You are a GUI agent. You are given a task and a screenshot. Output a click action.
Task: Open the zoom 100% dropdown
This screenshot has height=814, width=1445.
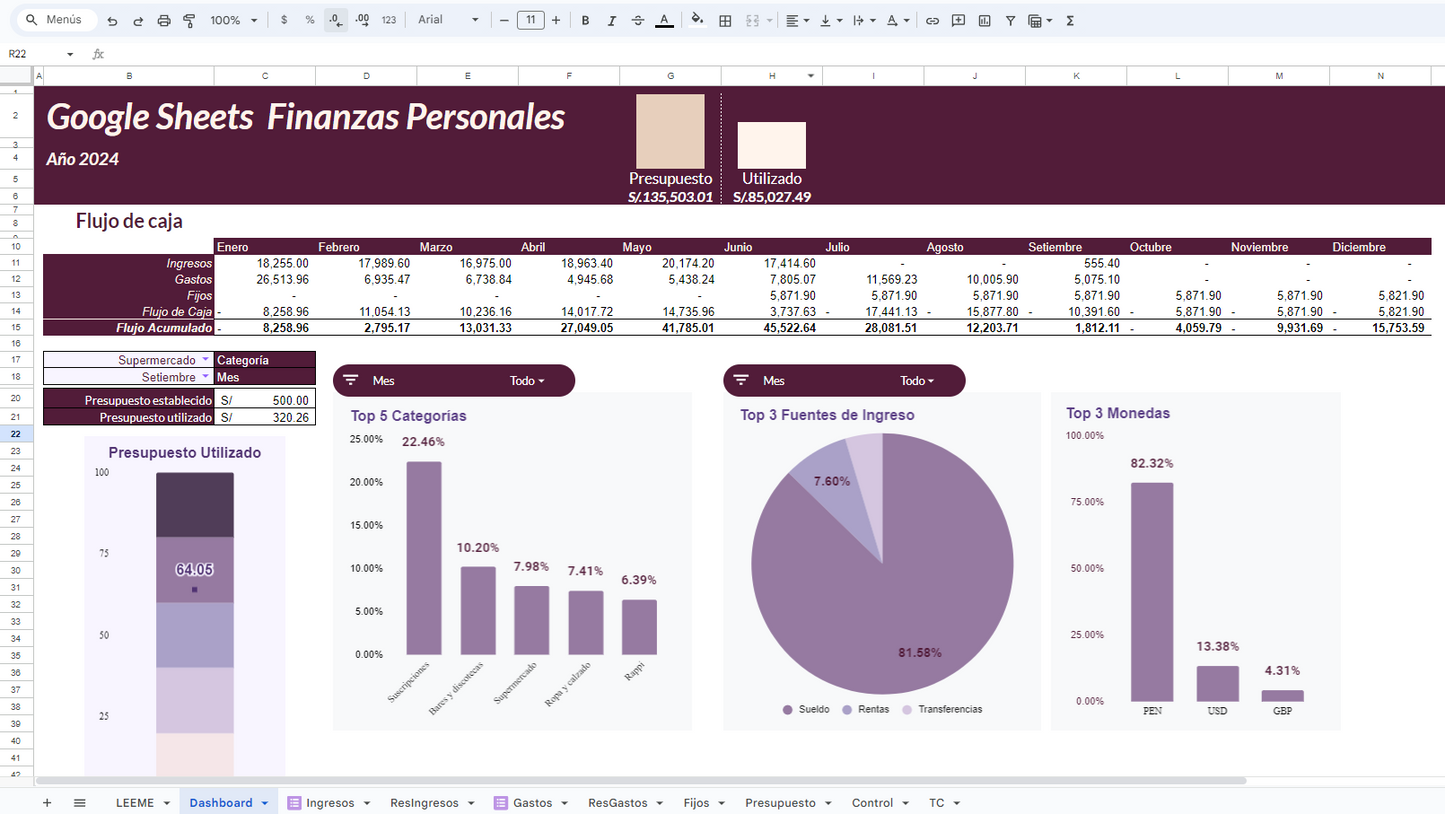pos(234,20)
